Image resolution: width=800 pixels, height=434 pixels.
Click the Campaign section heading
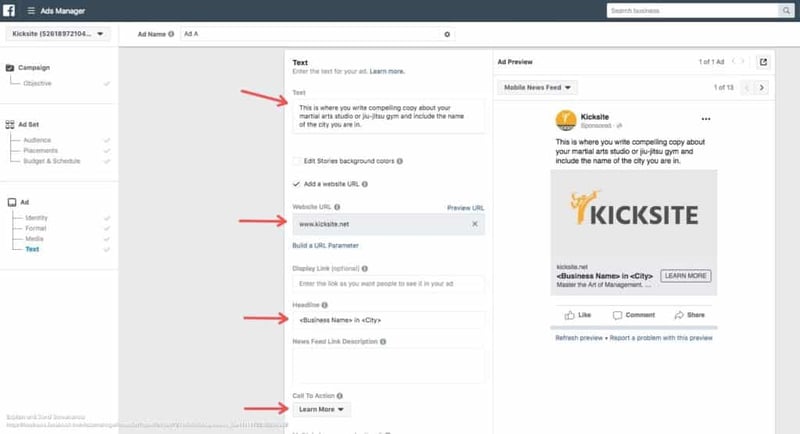point(34,68)
